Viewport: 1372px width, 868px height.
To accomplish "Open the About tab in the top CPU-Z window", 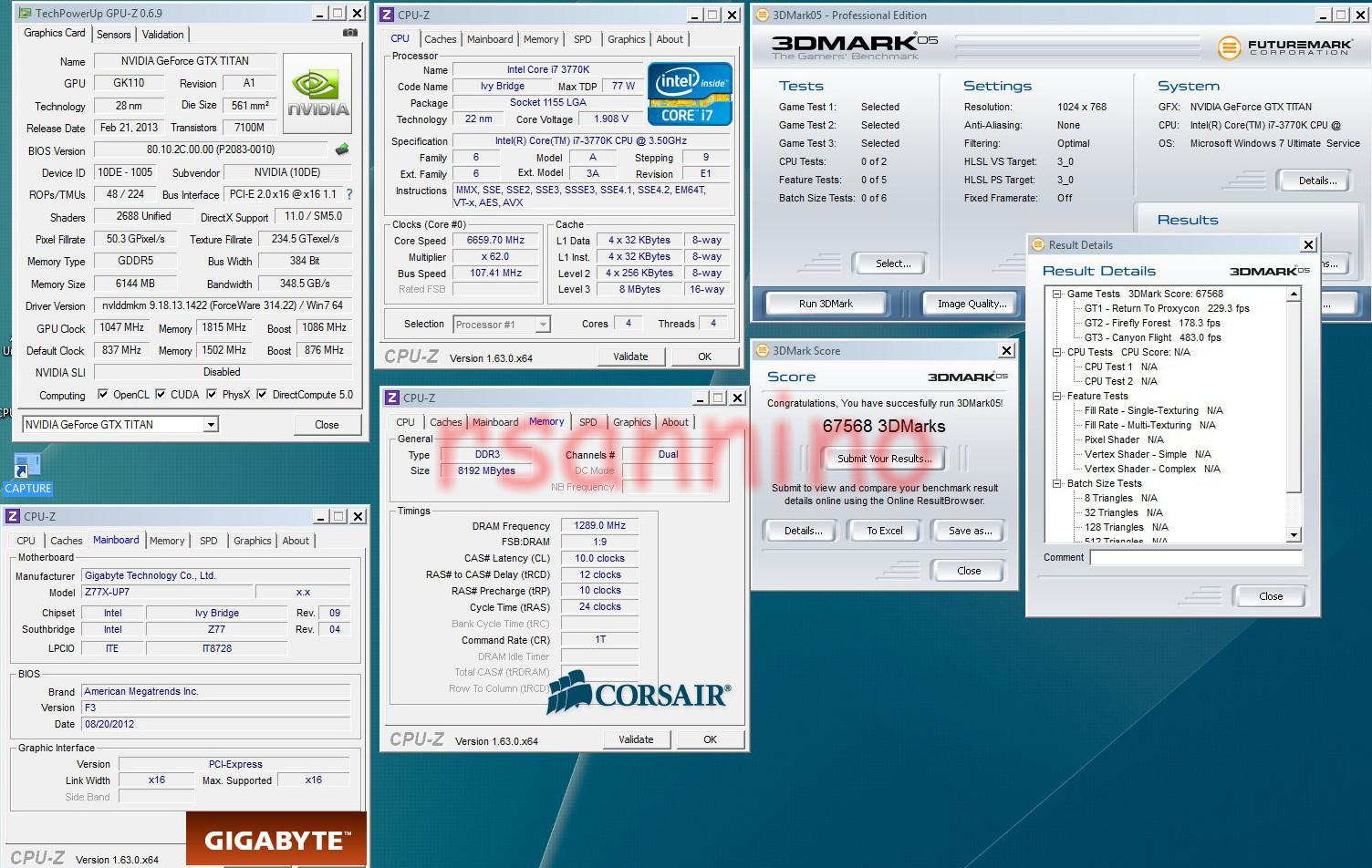I will 670,39.
